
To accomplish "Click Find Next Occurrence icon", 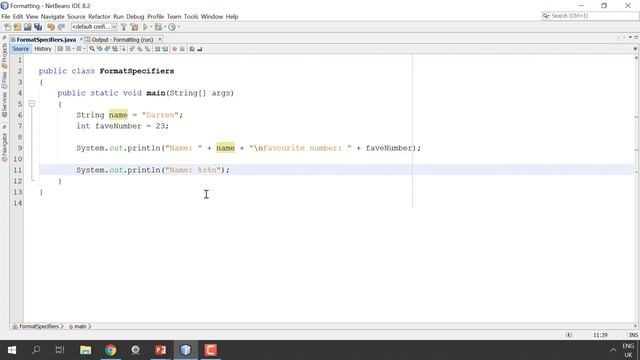I will click(x=107, y=49).
